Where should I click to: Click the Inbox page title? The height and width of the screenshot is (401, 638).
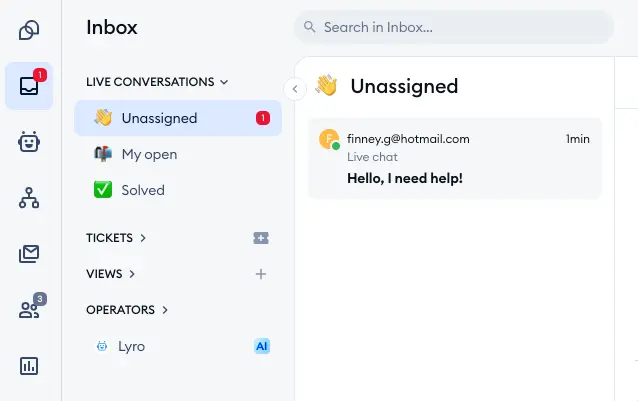[112, 27]
